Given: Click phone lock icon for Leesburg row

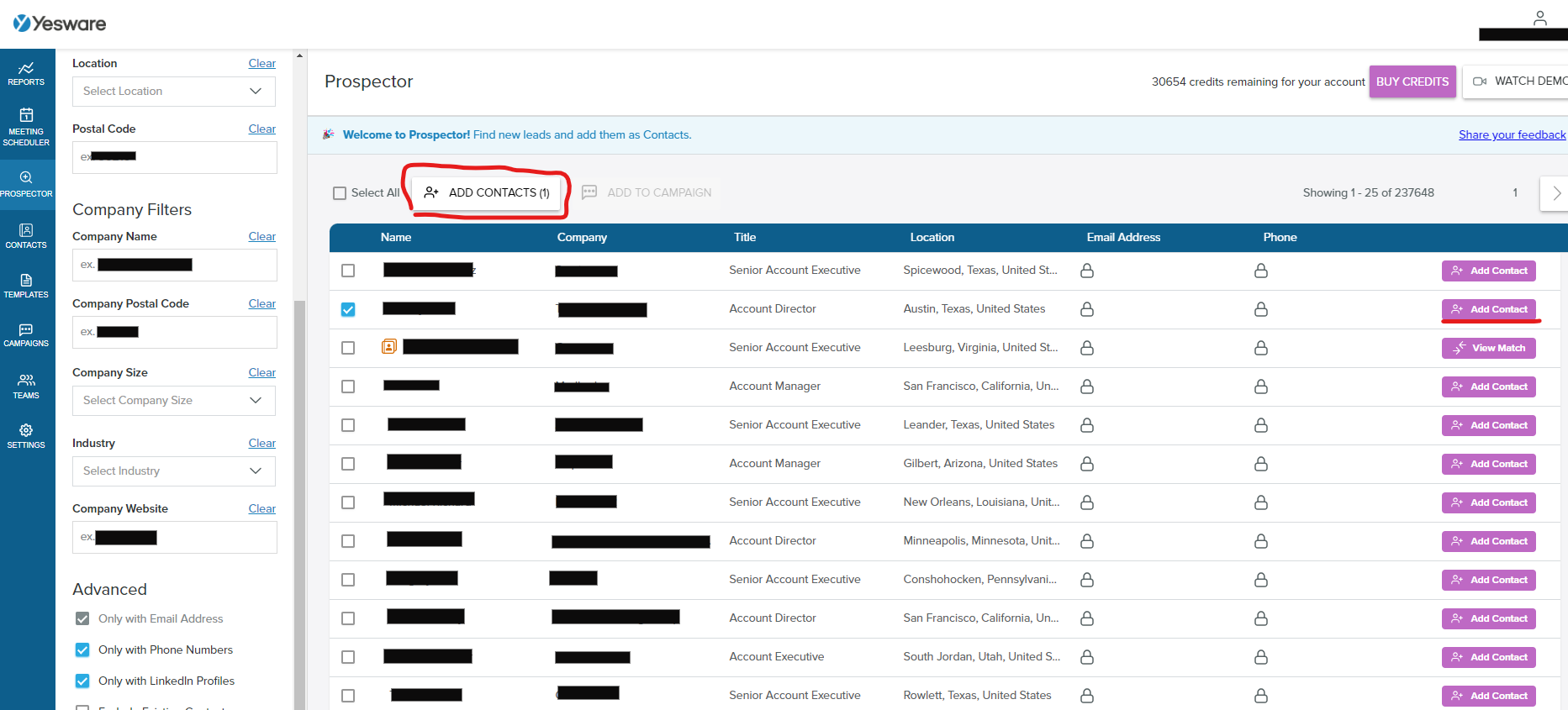Looking at the screenshot, I should click(1260, 348).
